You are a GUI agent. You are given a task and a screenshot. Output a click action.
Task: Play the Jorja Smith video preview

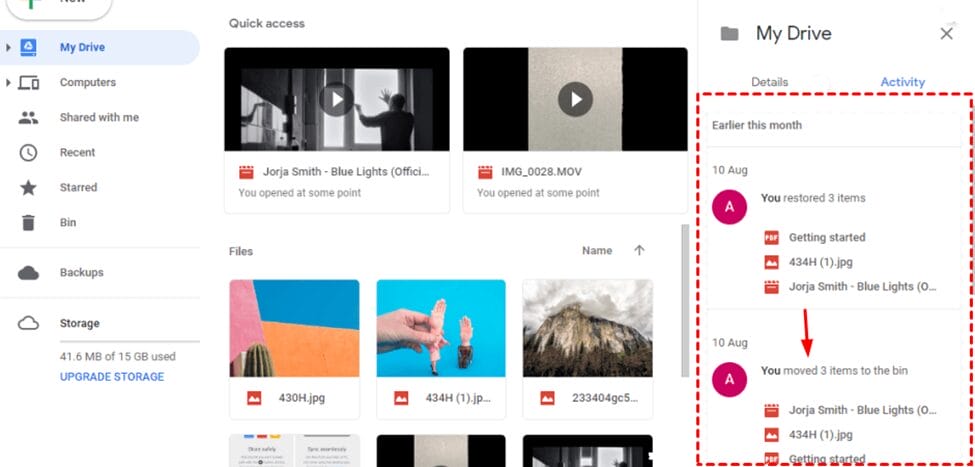tap(337, 99)
